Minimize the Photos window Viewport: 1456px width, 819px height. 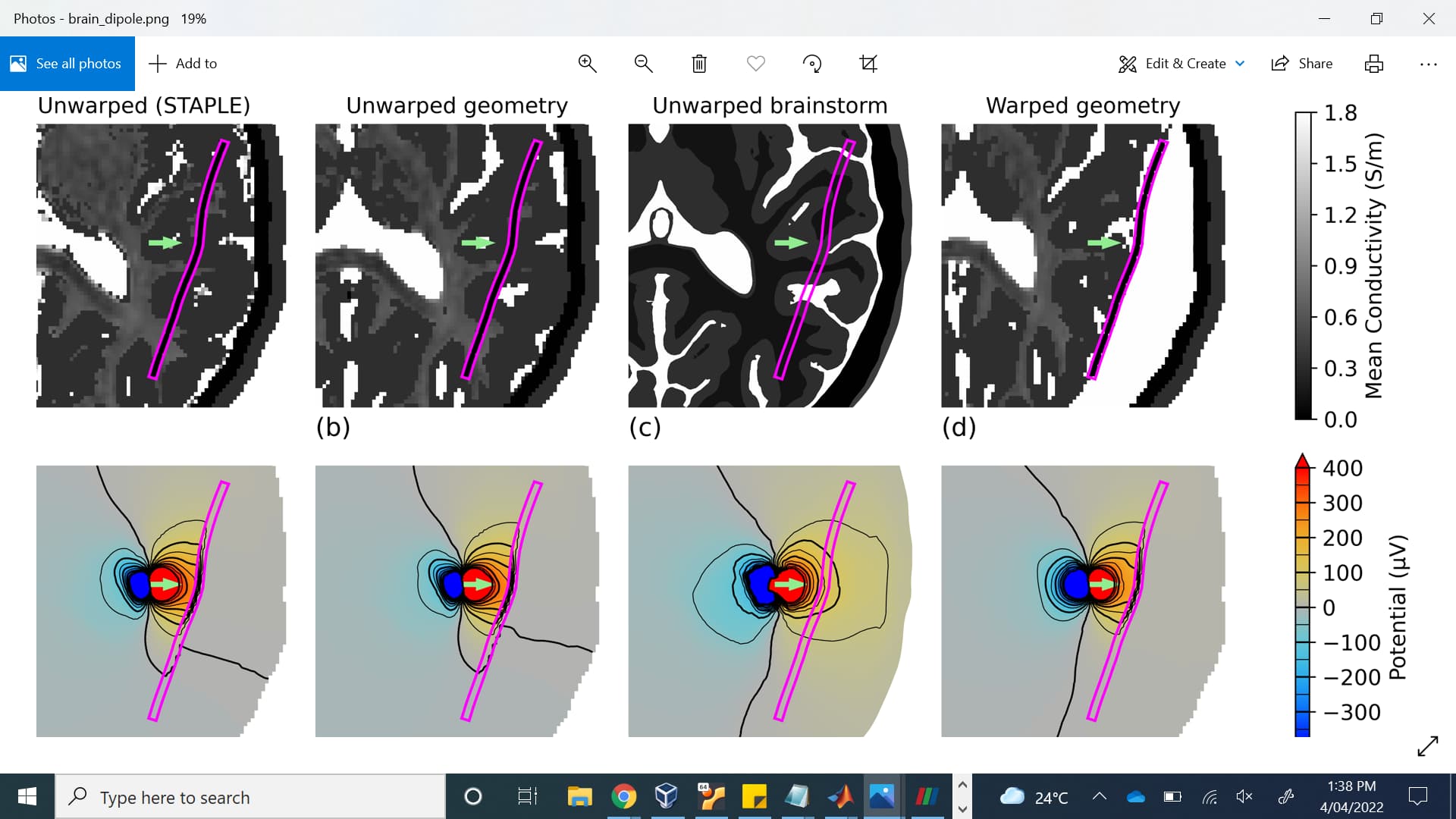(1324, 18)
